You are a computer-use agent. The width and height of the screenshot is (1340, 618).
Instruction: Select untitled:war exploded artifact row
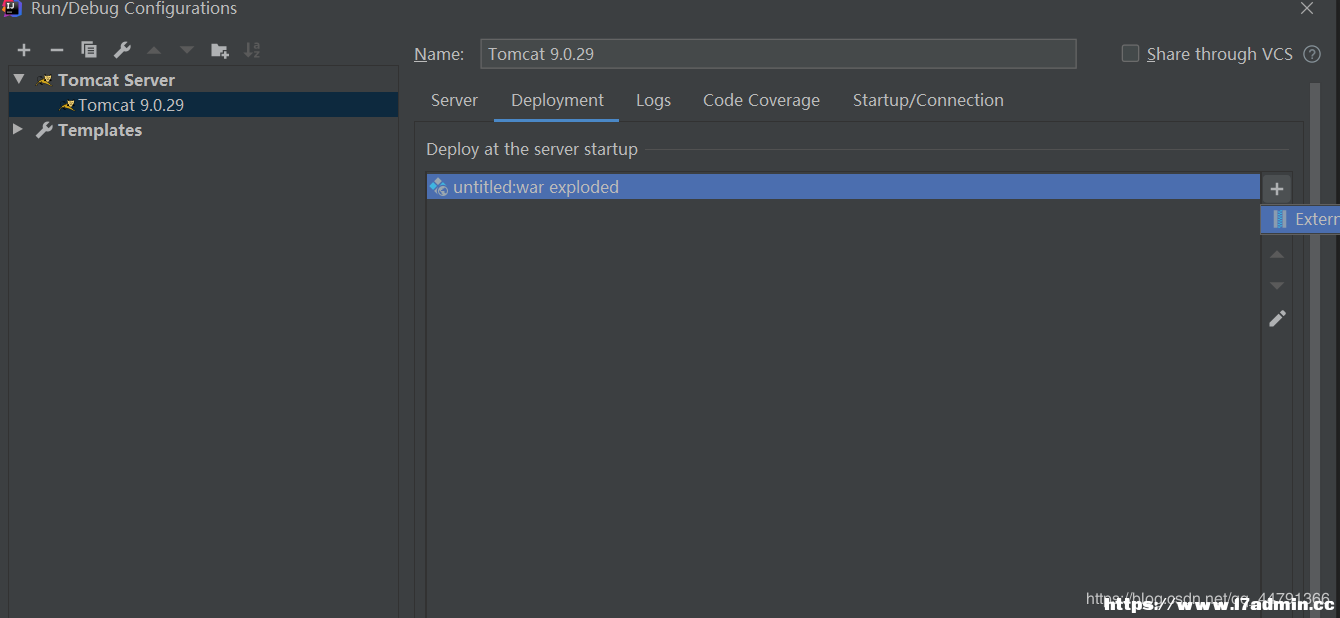pos(843,187)
